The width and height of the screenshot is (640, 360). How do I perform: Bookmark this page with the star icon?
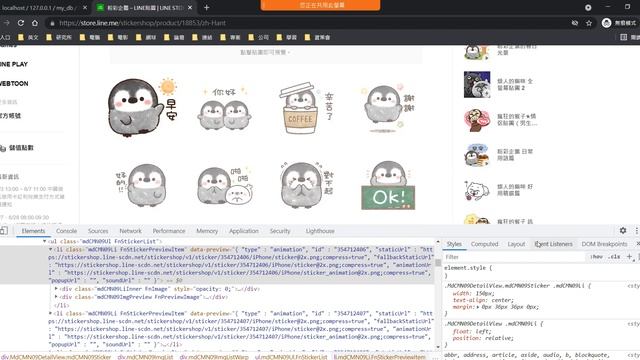tap(589, 23)
